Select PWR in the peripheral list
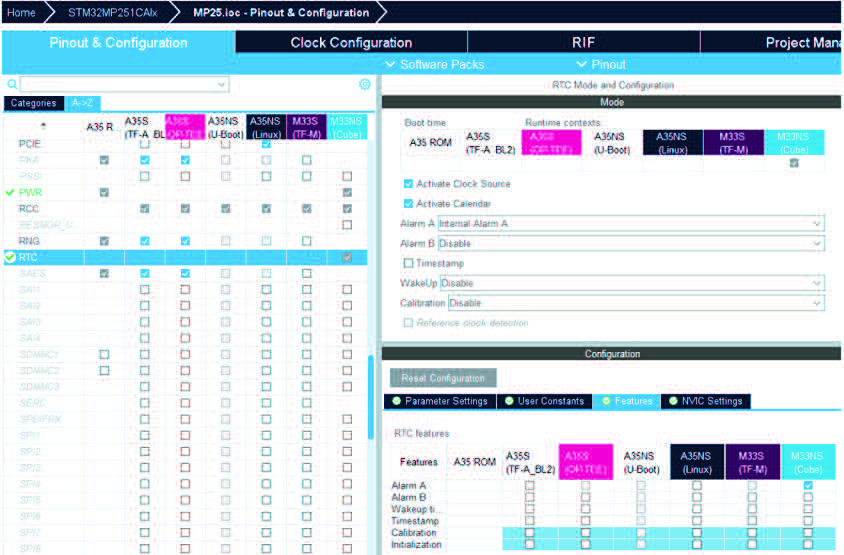This screenshot has height=555, width=844. coord(30,192)
